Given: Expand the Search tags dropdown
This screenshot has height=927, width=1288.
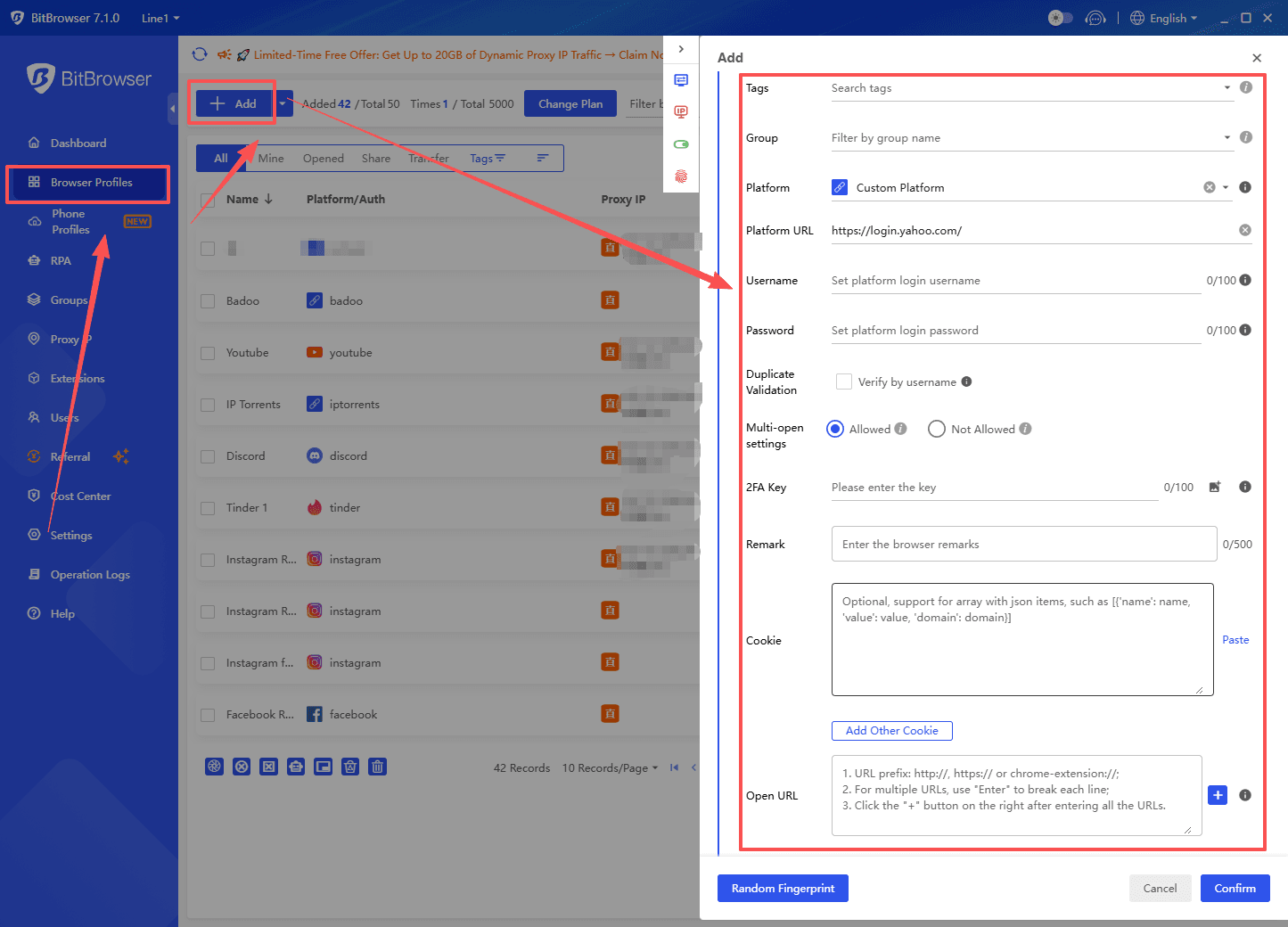Looking at the screenshot, I should [x=1031, y=88].
